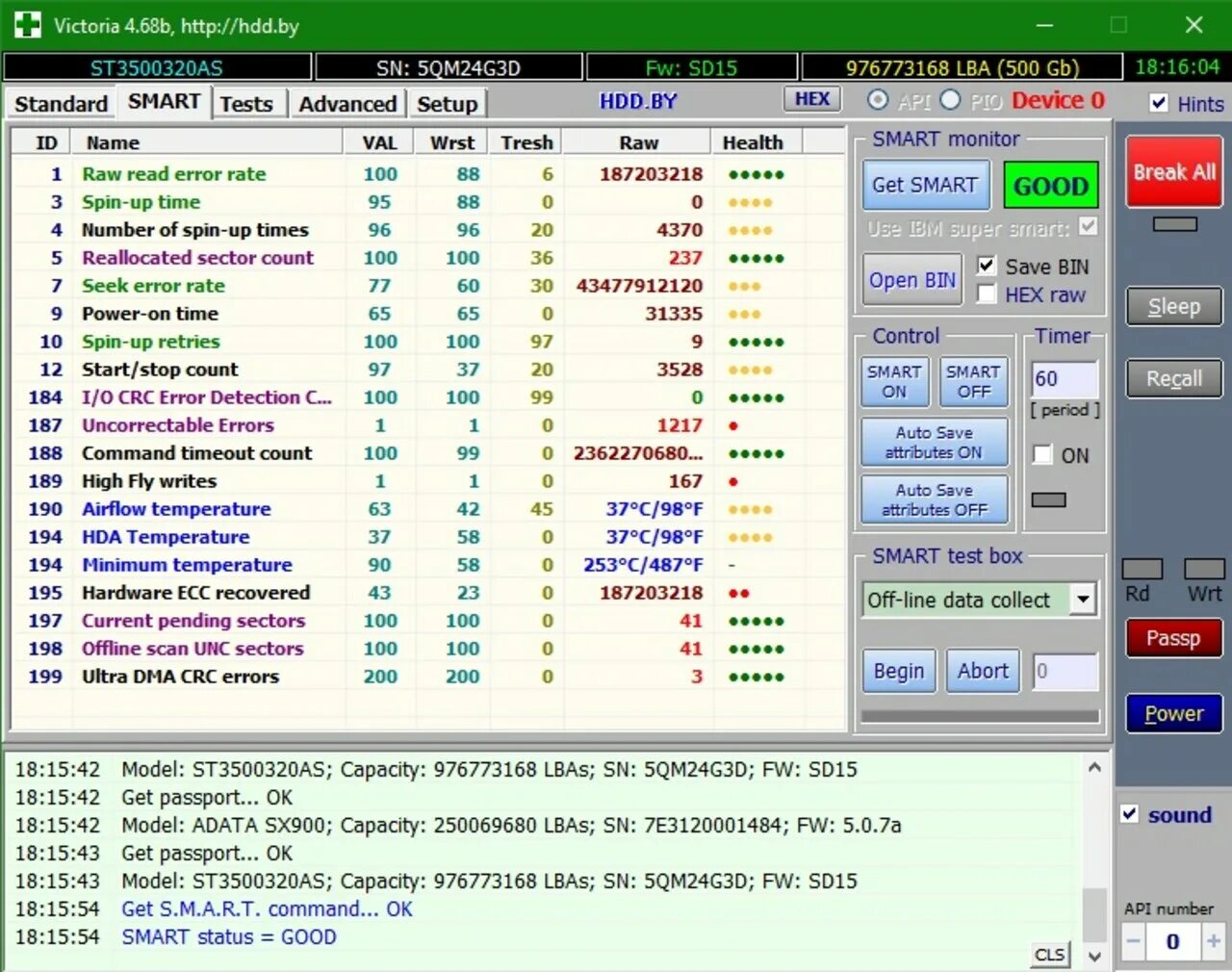This screenshot has height=972, width=1232.
Task: Enable the Timer ON checkbox
Action: coord(1042,455)
